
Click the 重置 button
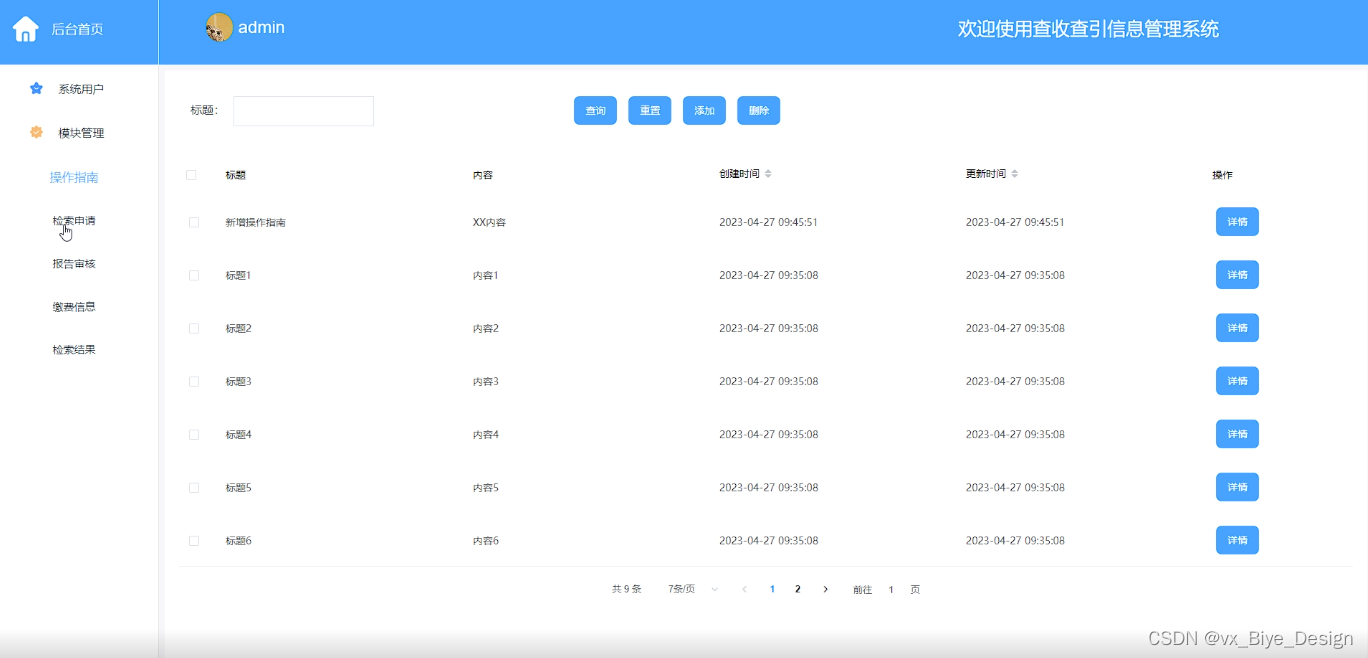[650, 111]
